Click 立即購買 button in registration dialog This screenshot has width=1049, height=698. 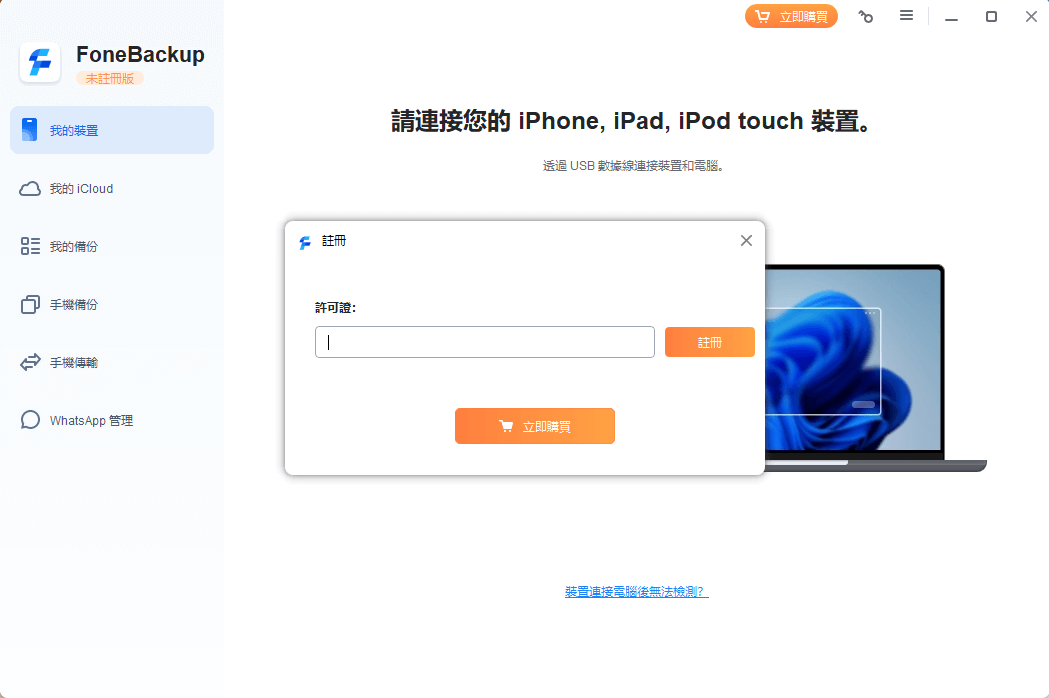pos(535,426)
